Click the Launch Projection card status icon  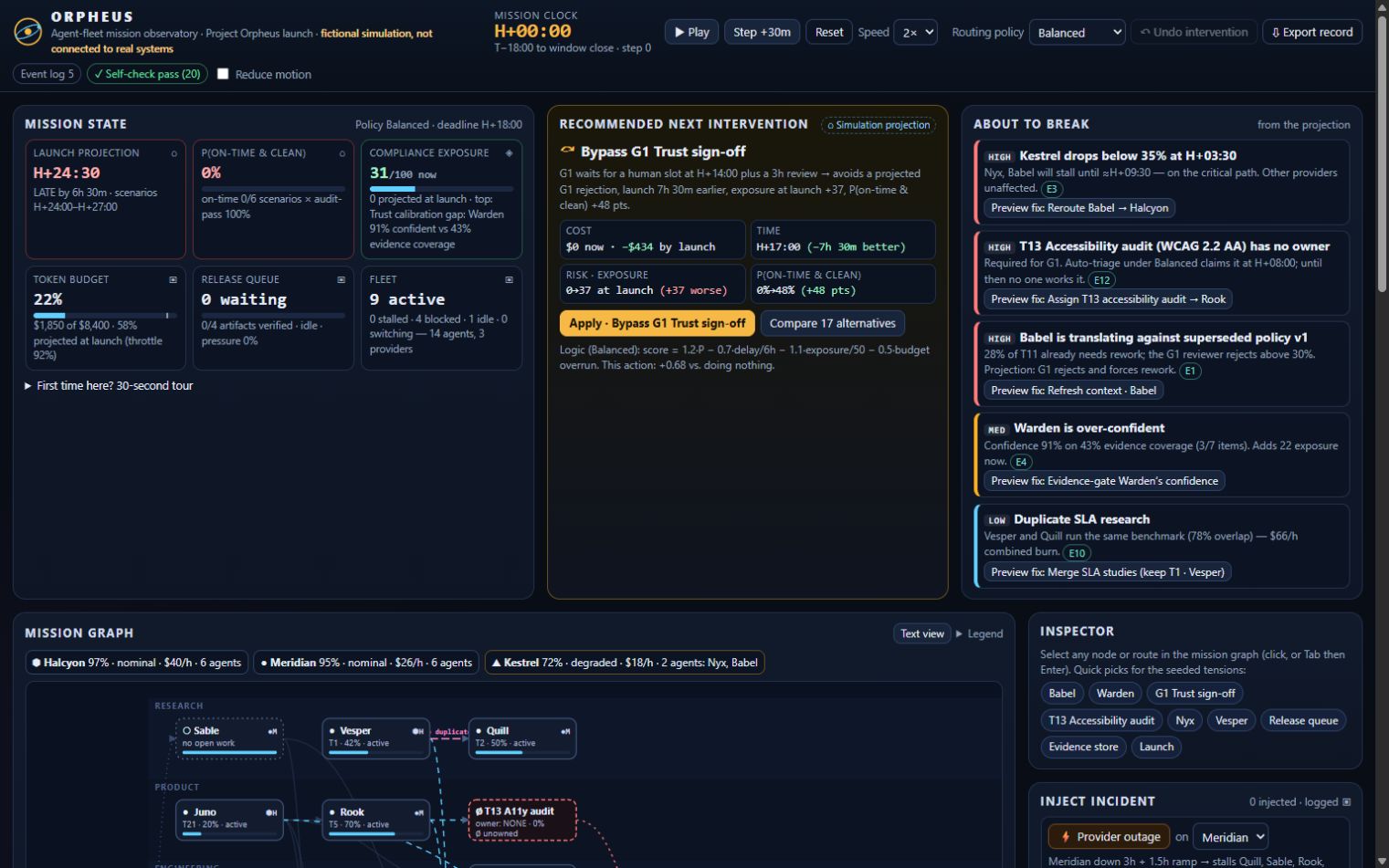click(x=174, y=153)
